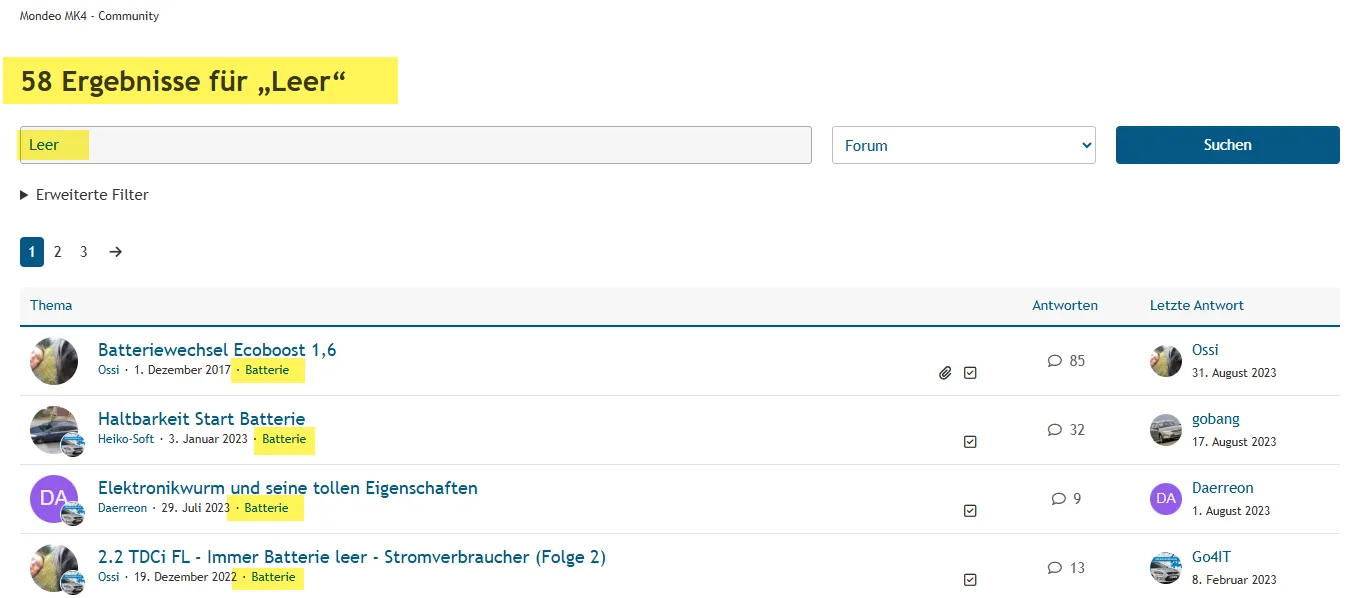
Task: Go to results page 2
Action: coord(58,252)
